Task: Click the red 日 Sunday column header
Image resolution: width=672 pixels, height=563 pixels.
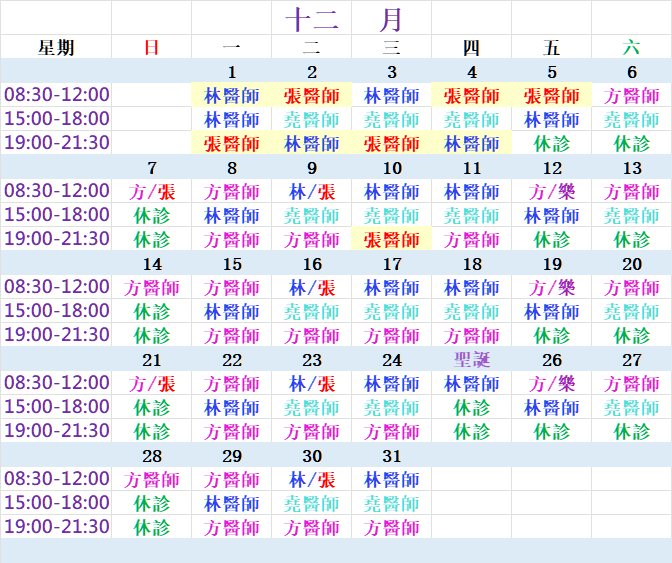Action: pyautogui.click(x=152, y=47)
